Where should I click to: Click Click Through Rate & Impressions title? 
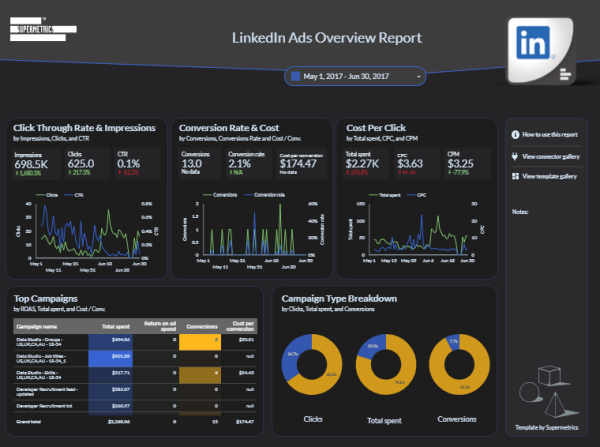click(84, 128)
